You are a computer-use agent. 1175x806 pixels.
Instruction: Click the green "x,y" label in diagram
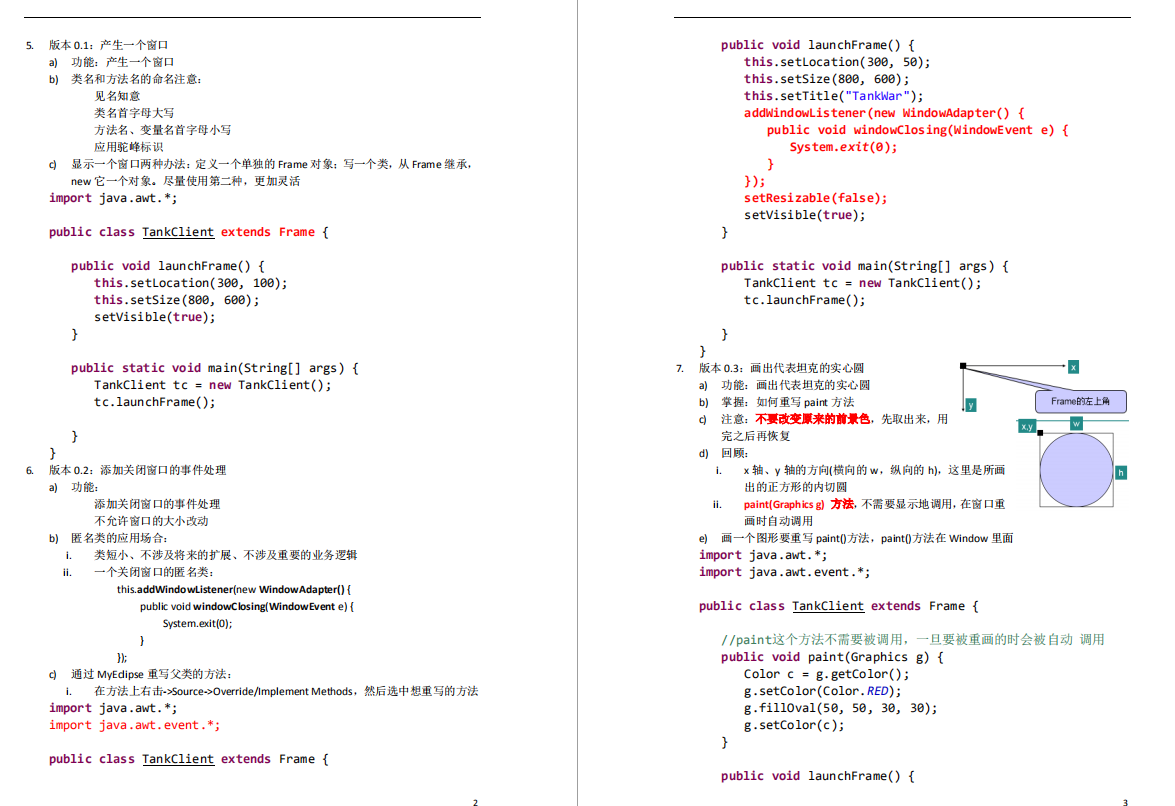1027,426
